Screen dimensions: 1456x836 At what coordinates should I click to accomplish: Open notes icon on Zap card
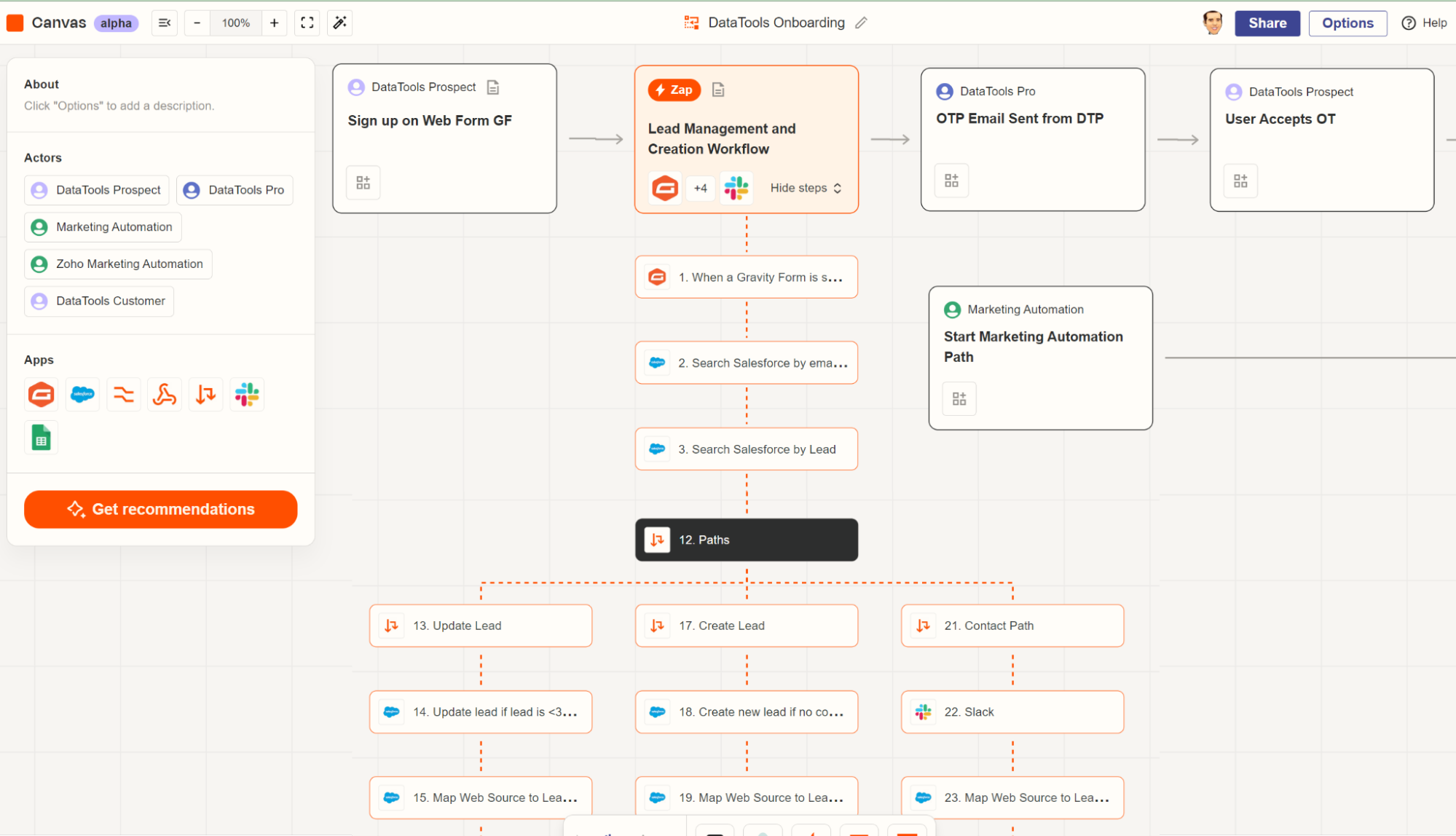click(x=718, y=90)
